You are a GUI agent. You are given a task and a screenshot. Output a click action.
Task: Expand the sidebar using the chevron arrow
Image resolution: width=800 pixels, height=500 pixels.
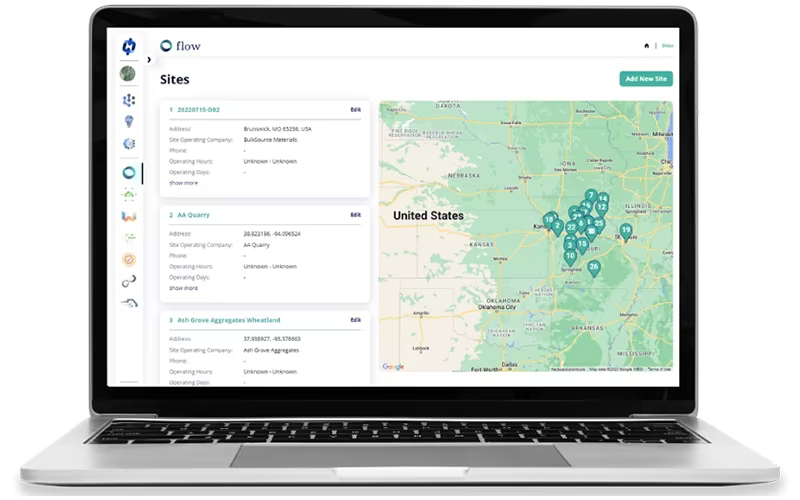coord(149,60)
